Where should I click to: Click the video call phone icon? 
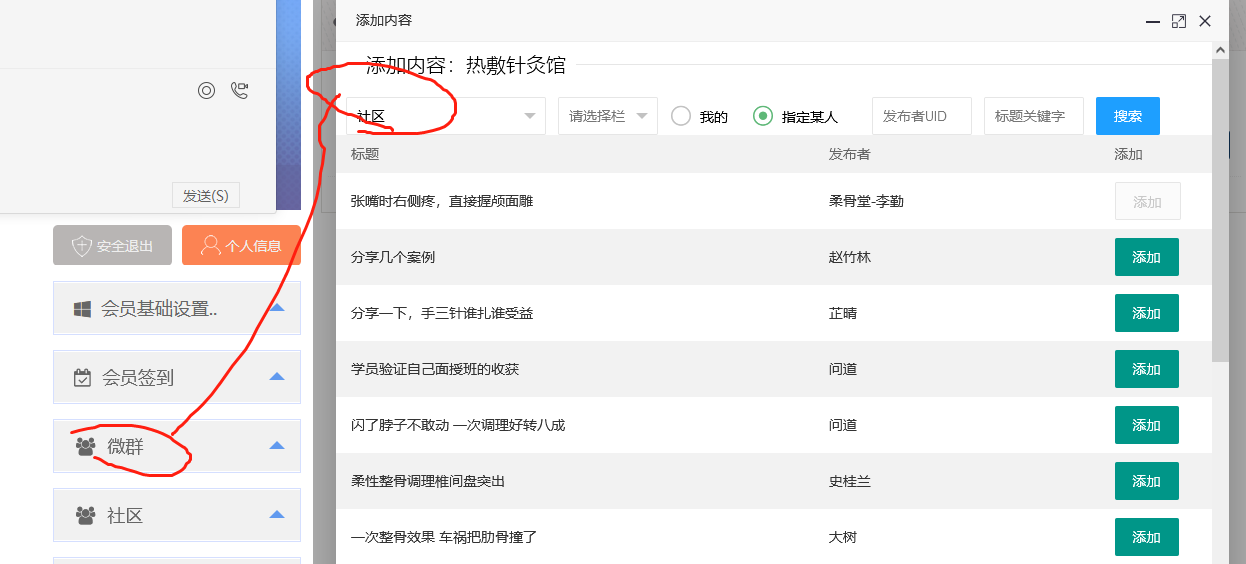239,91
